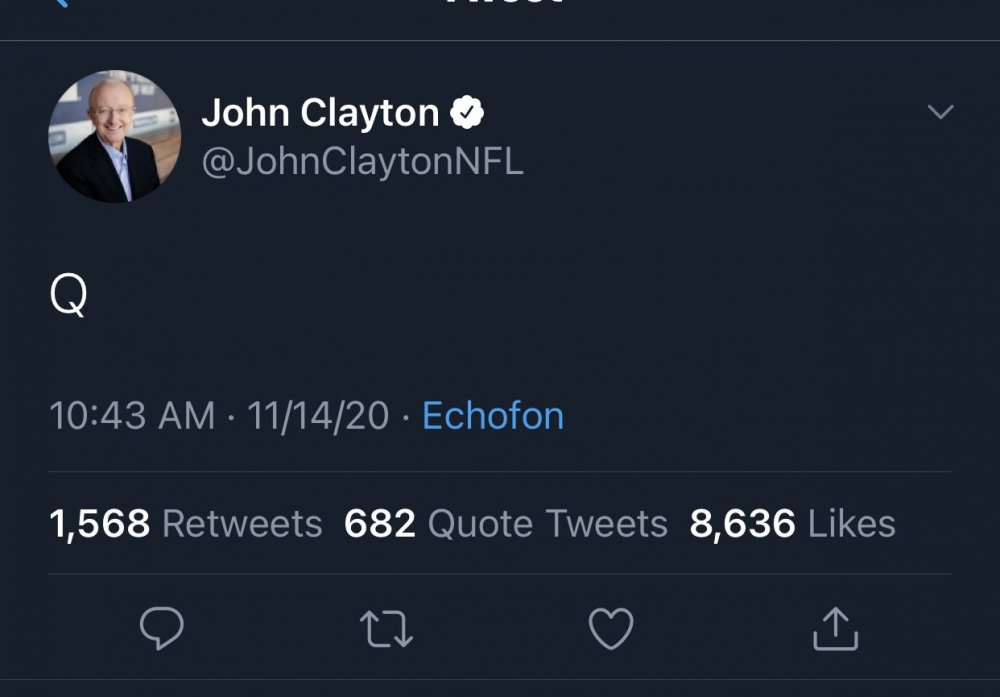Tap the reply speech bubble icon

(161, 630)
